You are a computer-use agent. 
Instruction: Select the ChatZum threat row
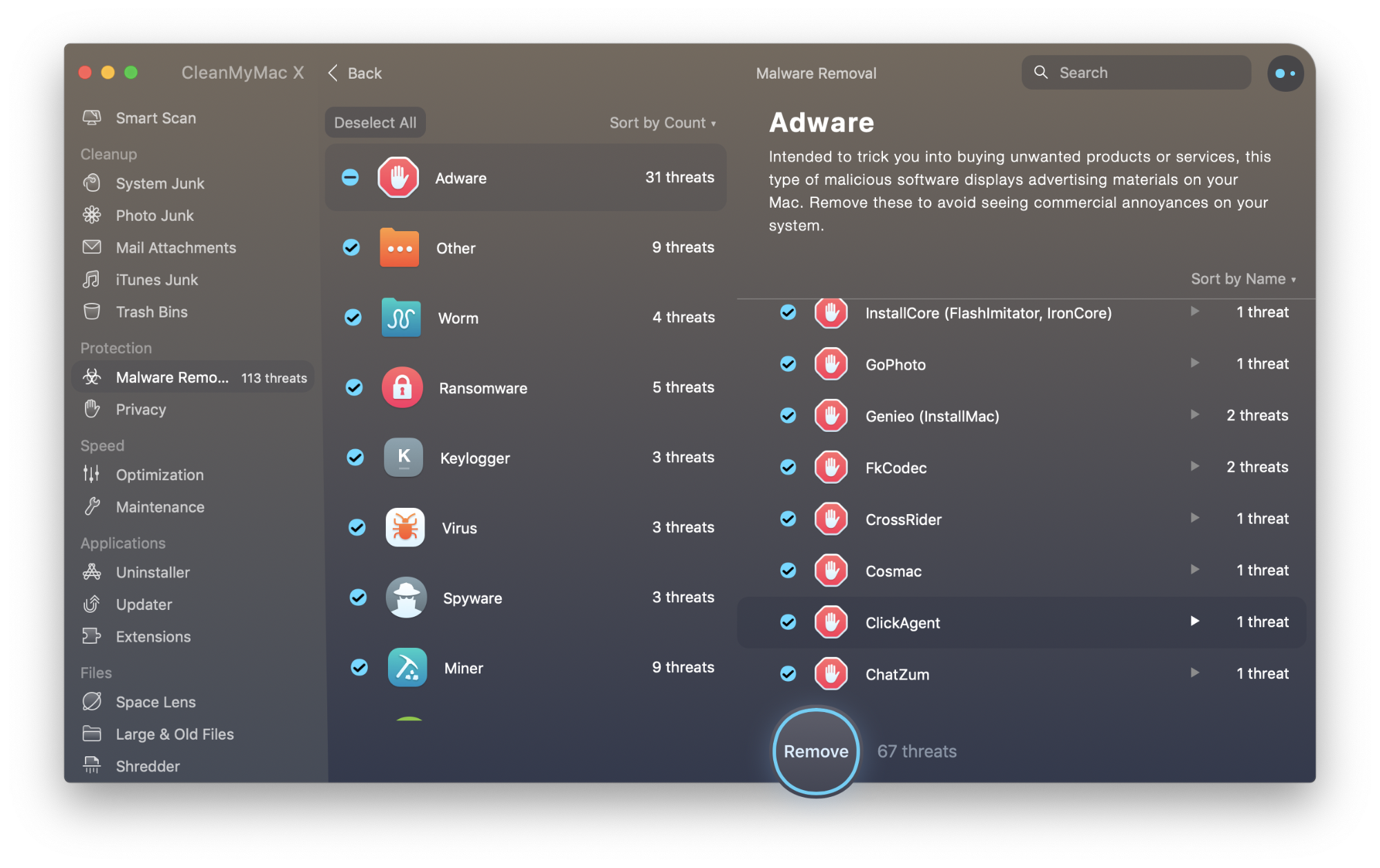click(x=1022, y=674)
